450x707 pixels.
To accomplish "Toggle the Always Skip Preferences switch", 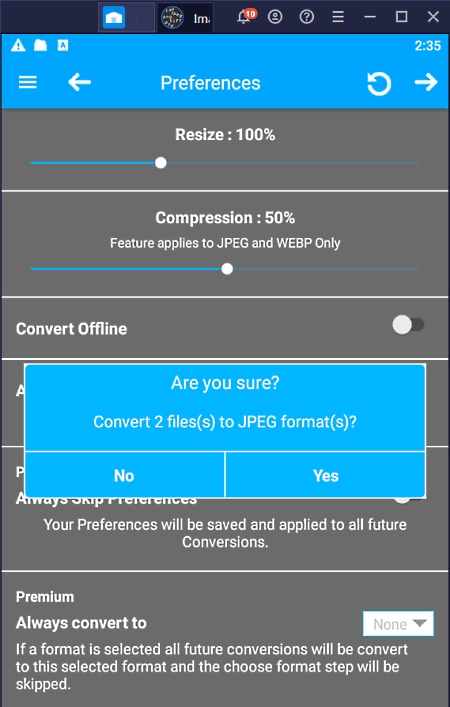I will pyautogui.click(x=408, y=498).
